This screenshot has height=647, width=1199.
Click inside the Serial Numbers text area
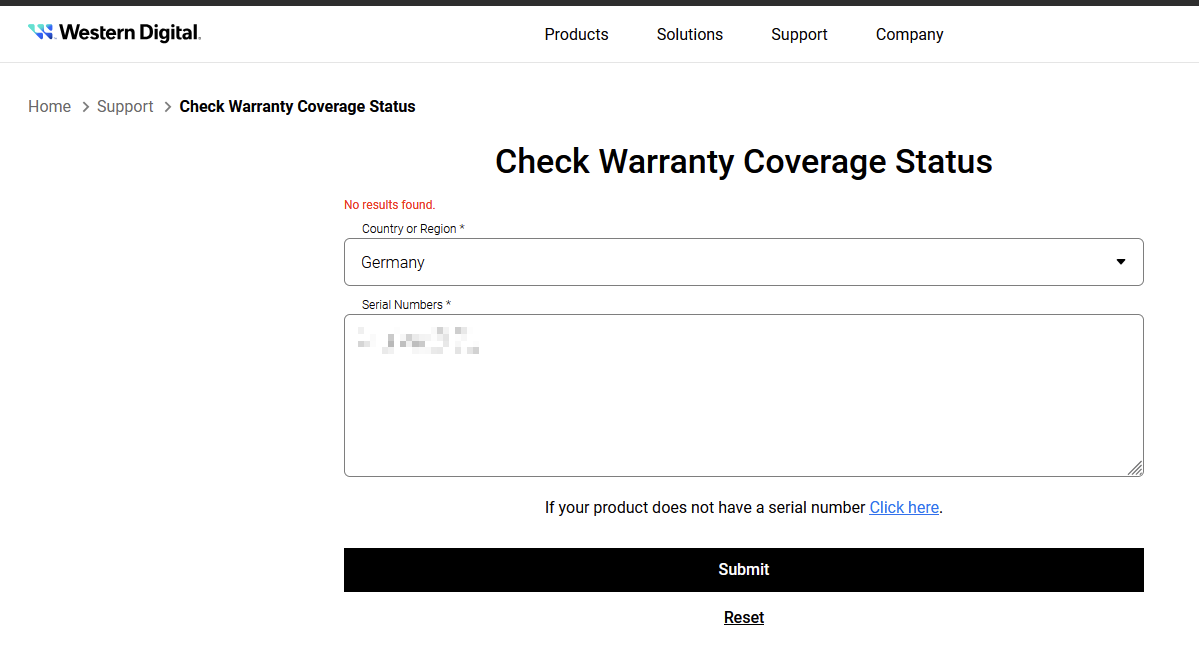click(x=743, y=395)
